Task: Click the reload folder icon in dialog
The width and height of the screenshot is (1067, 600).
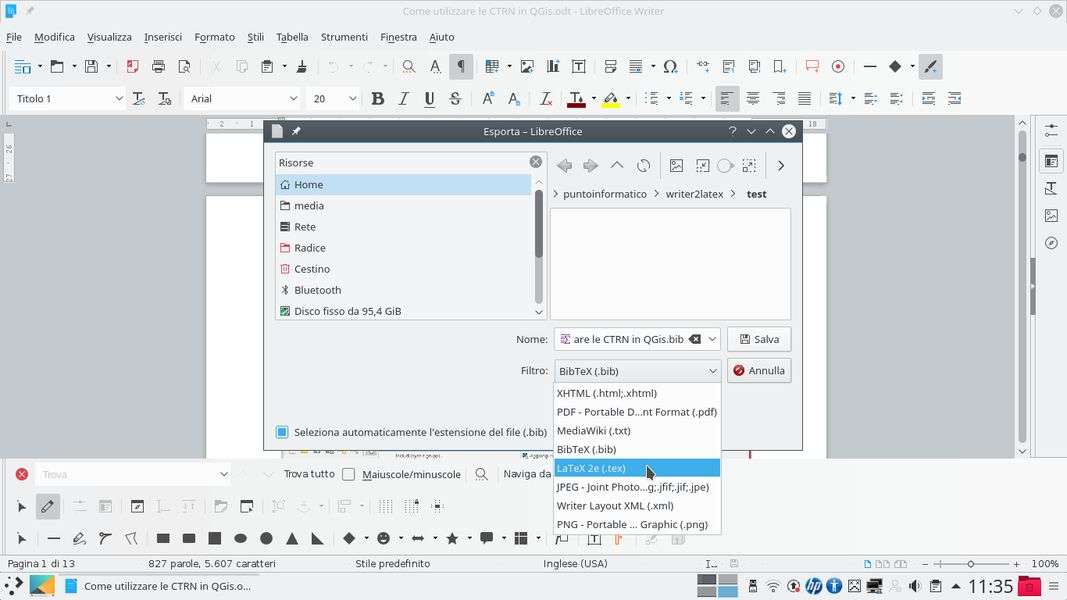Action: coord(643,166)
